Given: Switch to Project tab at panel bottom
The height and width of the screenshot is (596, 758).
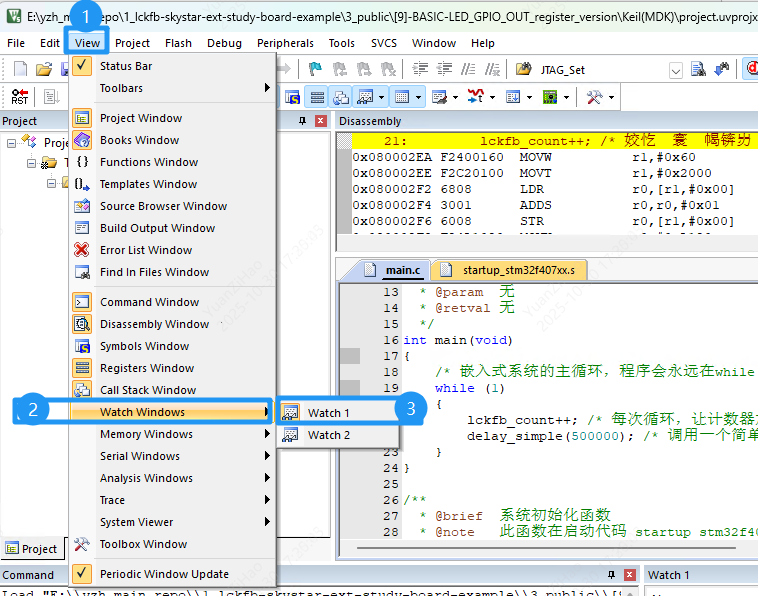Looking at the screenshot, I should [31, 548].
